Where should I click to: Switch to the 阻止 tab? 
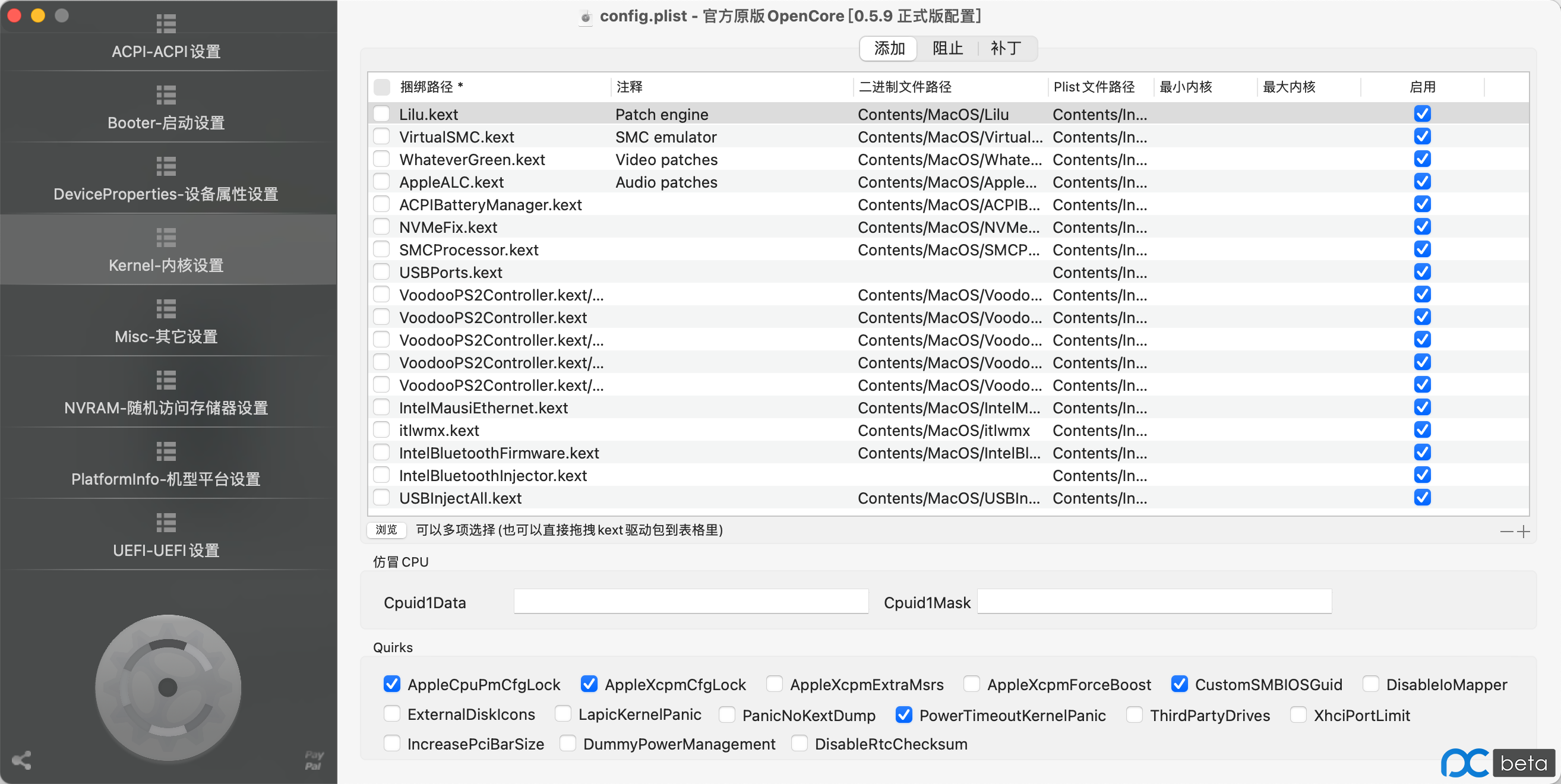(948, 49)
